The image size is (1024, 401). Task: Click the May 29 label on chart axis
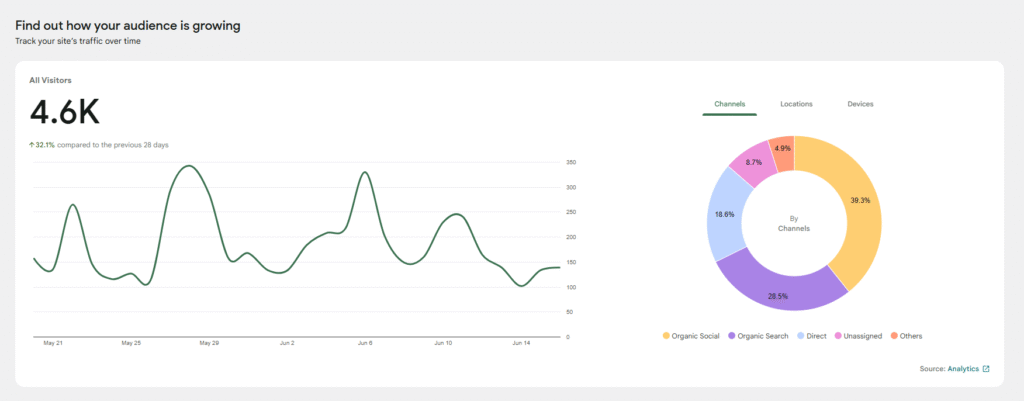click(208, 343)
